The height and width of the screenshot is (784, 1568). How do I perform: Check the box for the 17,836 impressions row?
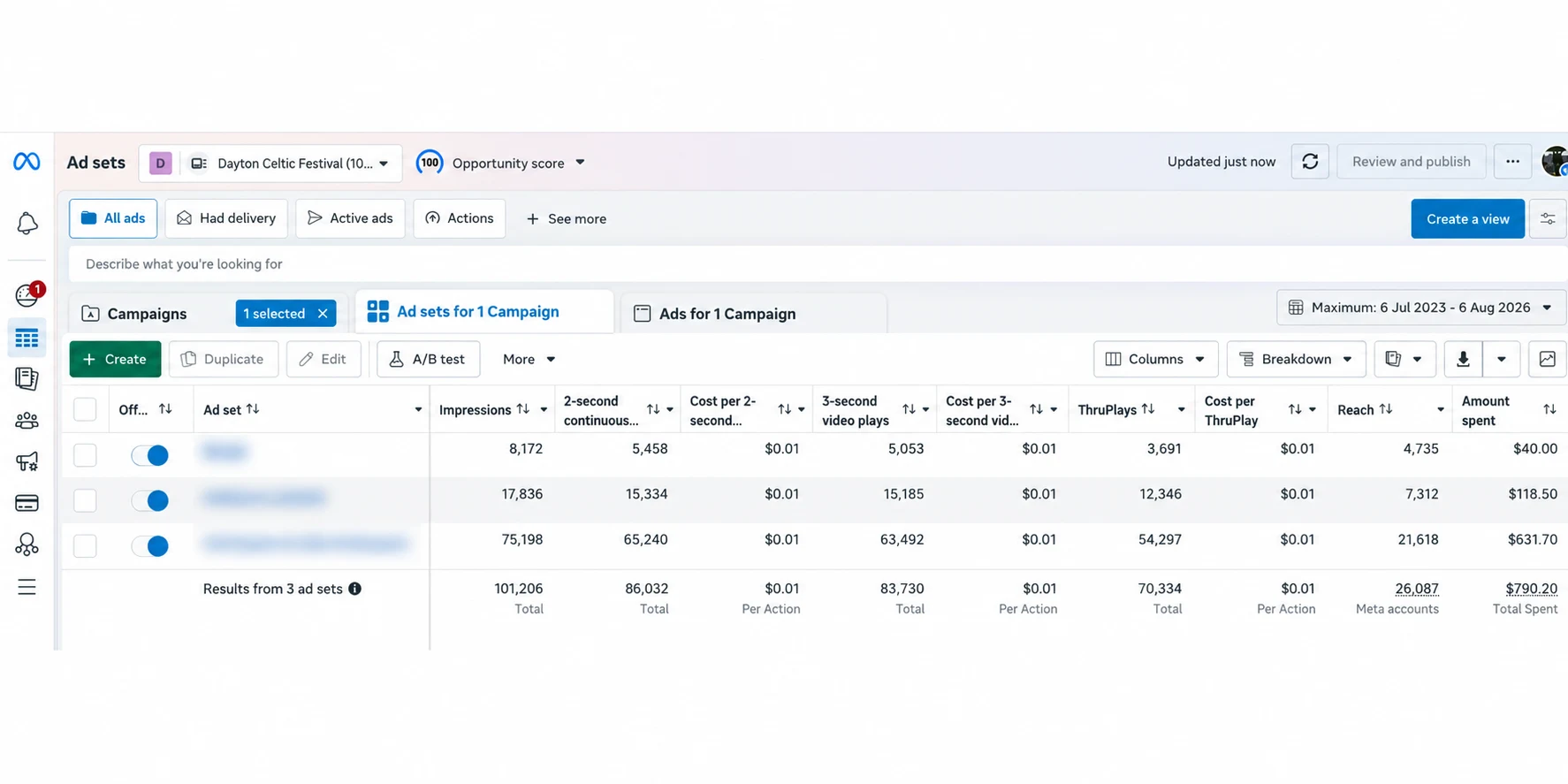[85, 500]
